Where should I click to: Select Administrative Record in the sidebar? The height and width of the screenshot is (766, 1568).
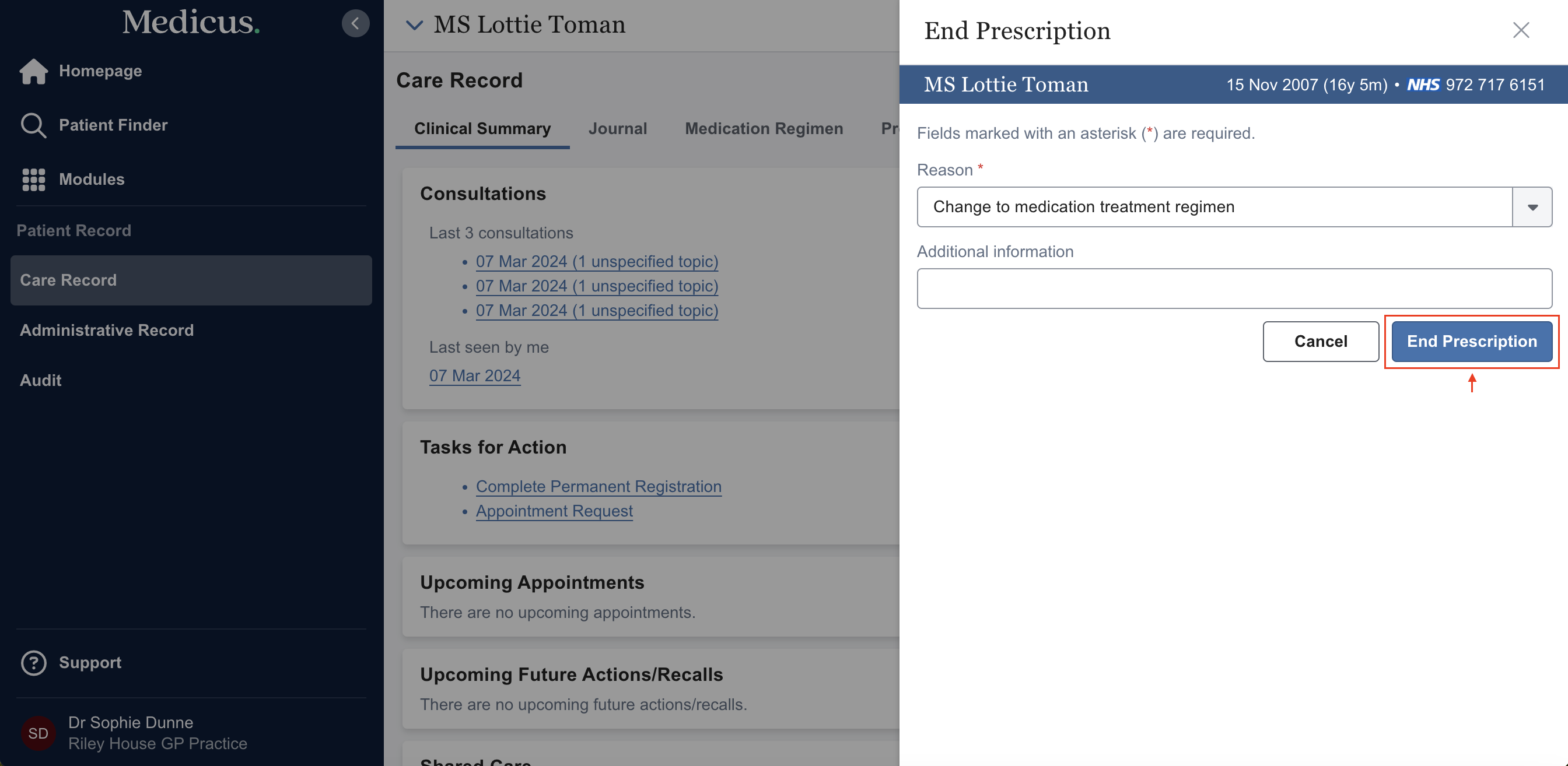coord(107,331)
